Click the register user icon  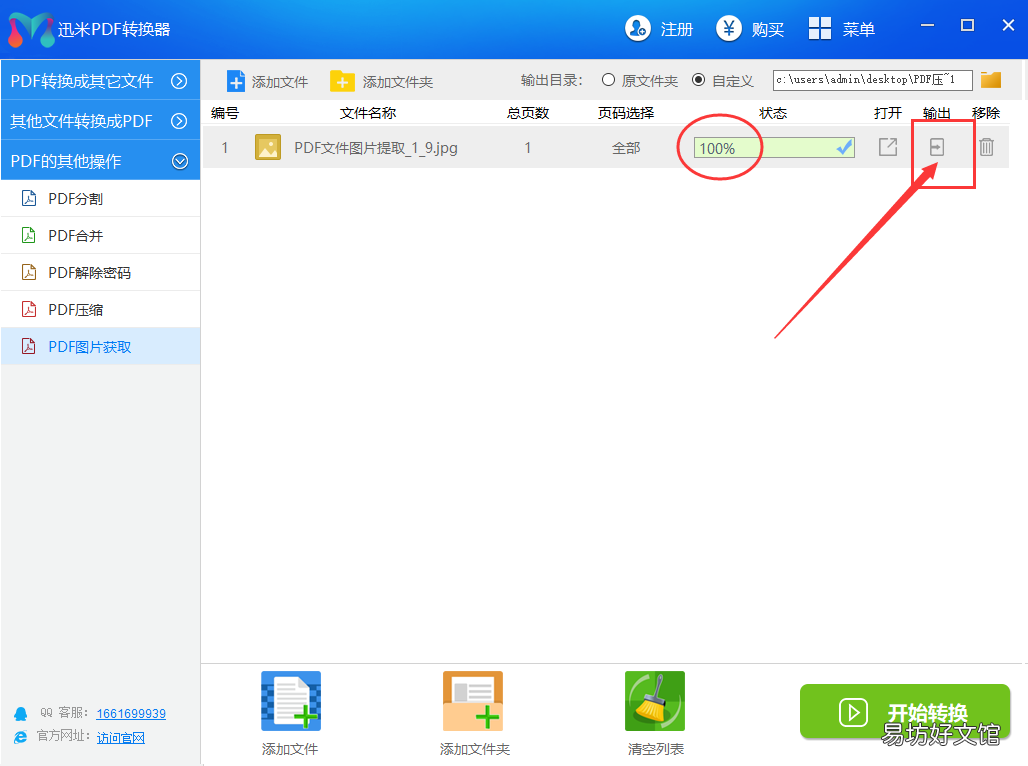click(637, 28)
